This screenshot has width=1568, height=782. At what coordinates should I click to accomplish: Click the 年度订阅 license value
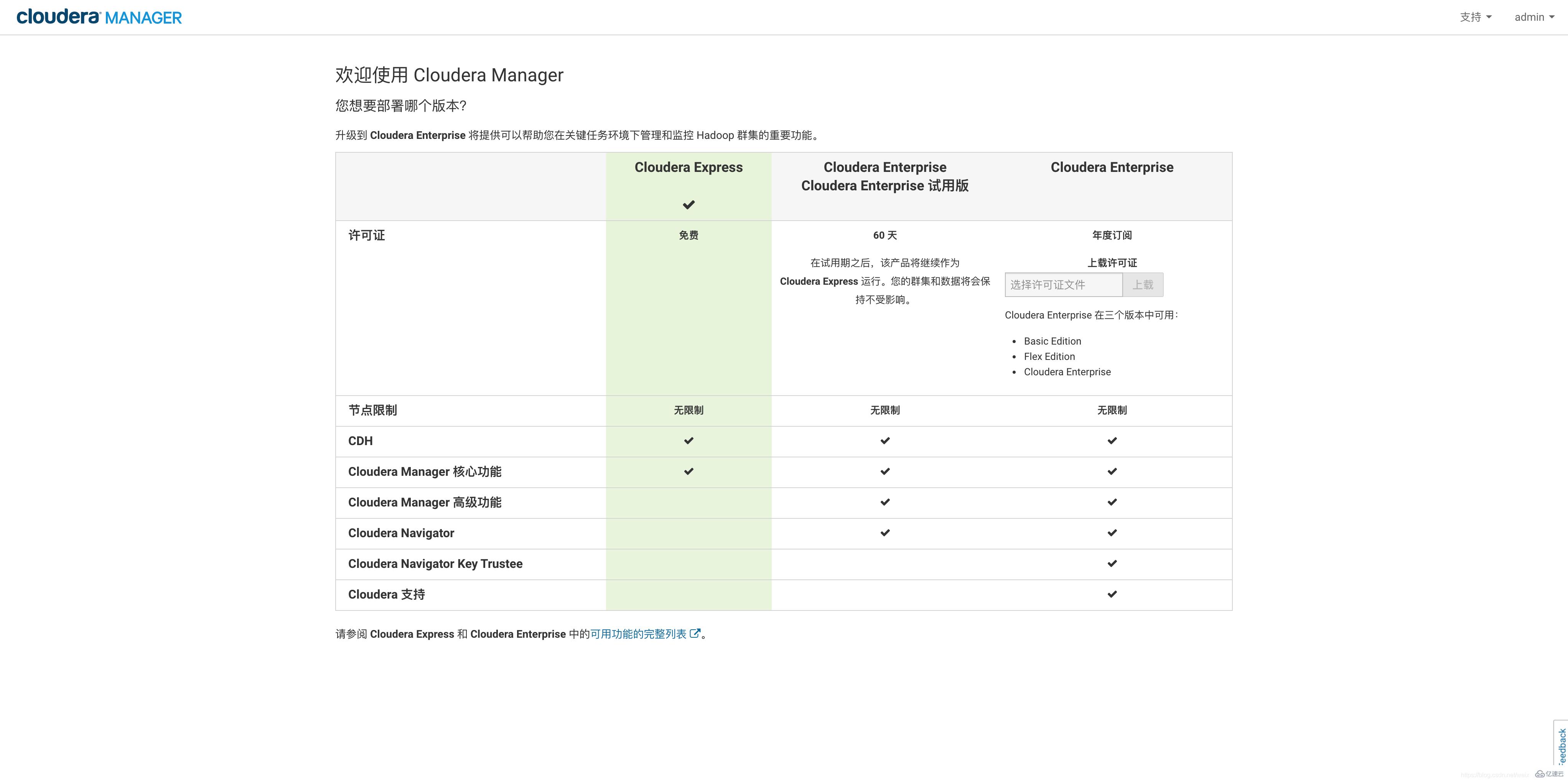point(1112,235)
